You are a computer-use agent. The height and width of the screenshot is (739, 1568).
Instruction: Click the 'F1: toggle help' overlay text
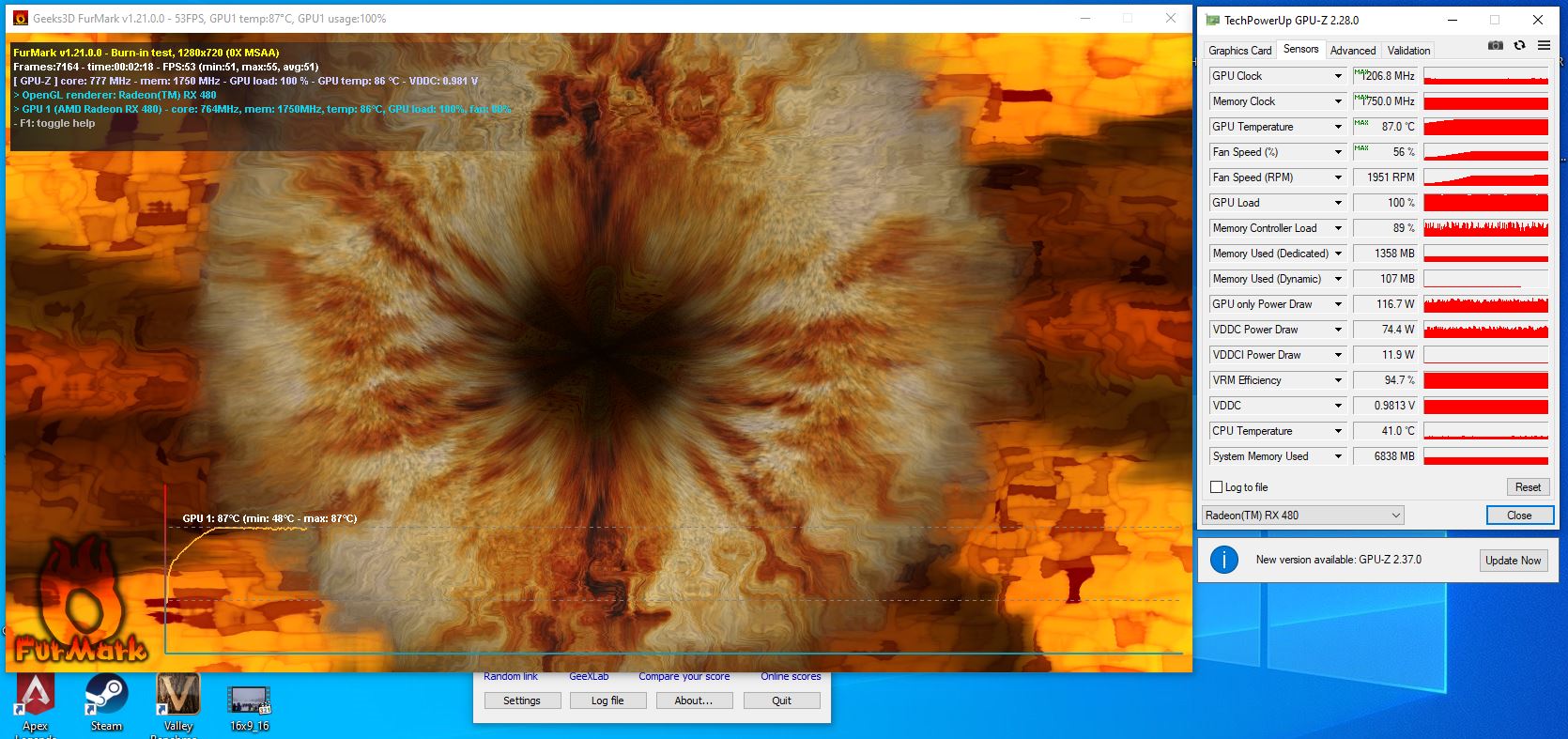pyautogui.click(x=54, y=123)
